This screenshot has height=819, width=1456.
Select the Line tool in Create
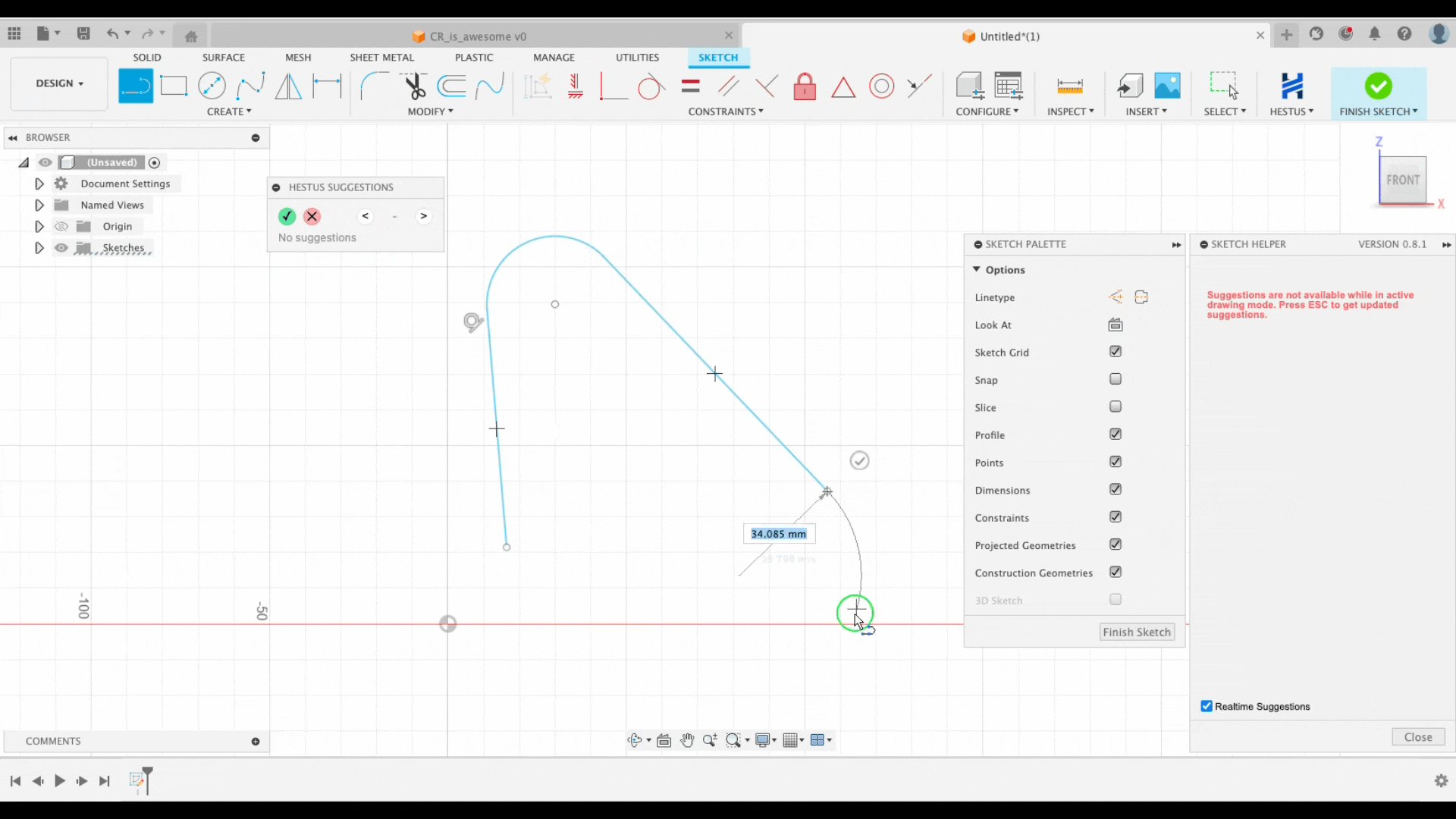[136, 86]
